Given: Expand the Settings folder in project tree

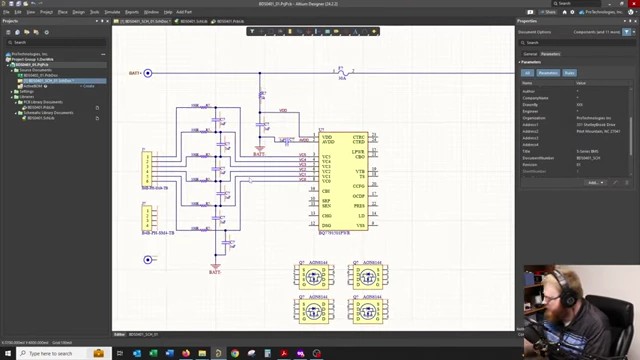Looking at the screenshot, I should pyautogui.click(x=11, y=91).
